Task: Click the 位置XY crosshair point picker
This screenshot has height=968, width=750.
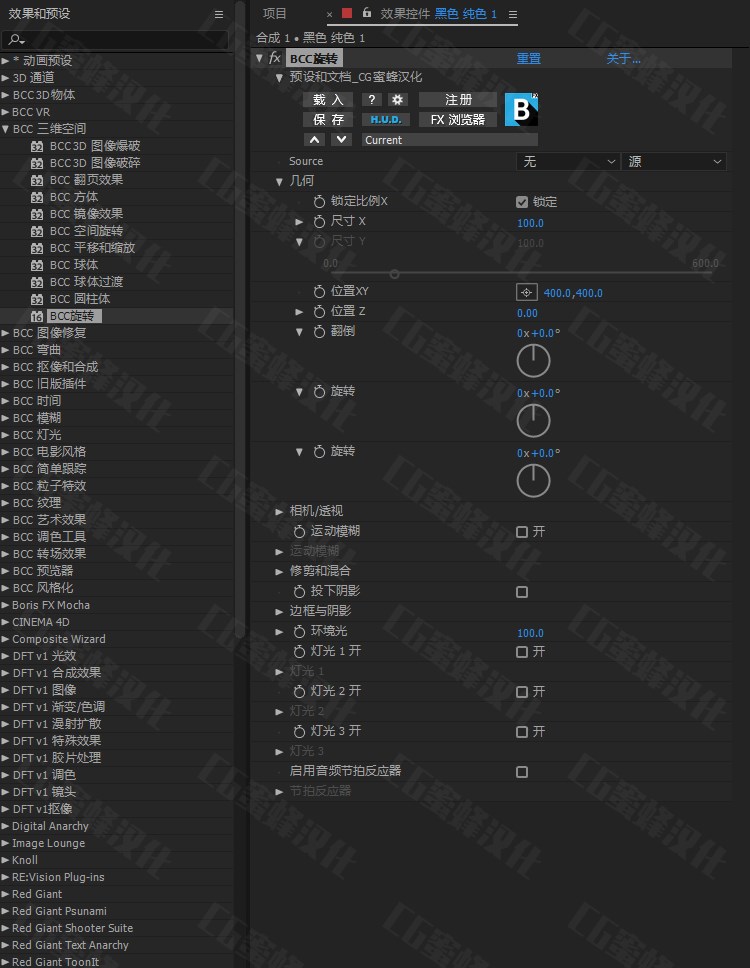Action: 527,292
